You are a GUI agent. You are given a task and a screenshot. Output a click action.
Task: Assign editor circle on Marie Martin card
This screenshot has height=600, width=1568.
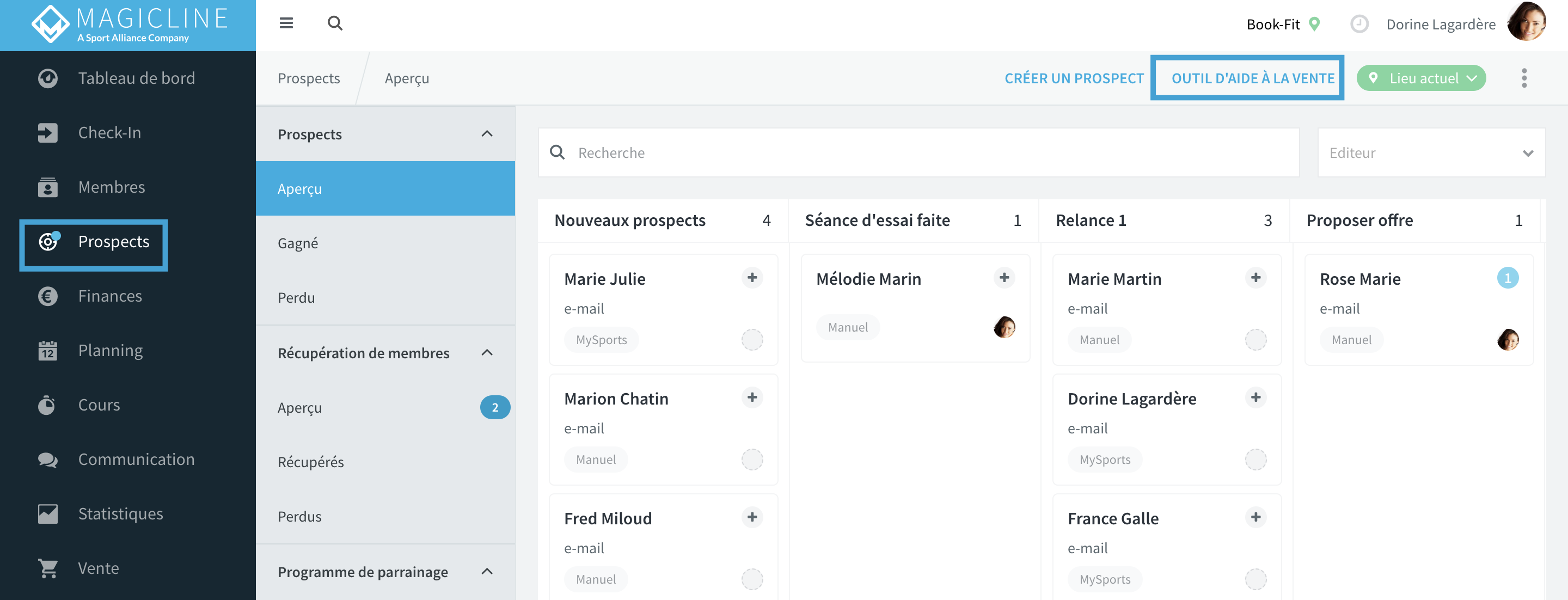pyautogui.click(x=1255, y=340)
